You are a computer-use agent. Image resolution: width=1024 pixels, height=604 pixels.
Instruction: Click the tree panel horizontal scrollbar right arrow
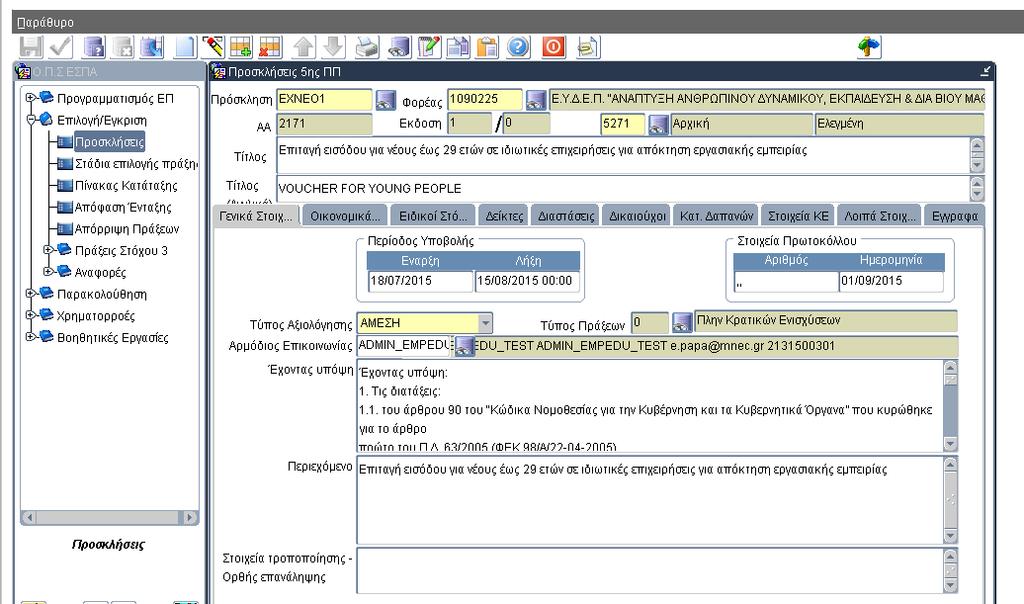click(189, 517)
